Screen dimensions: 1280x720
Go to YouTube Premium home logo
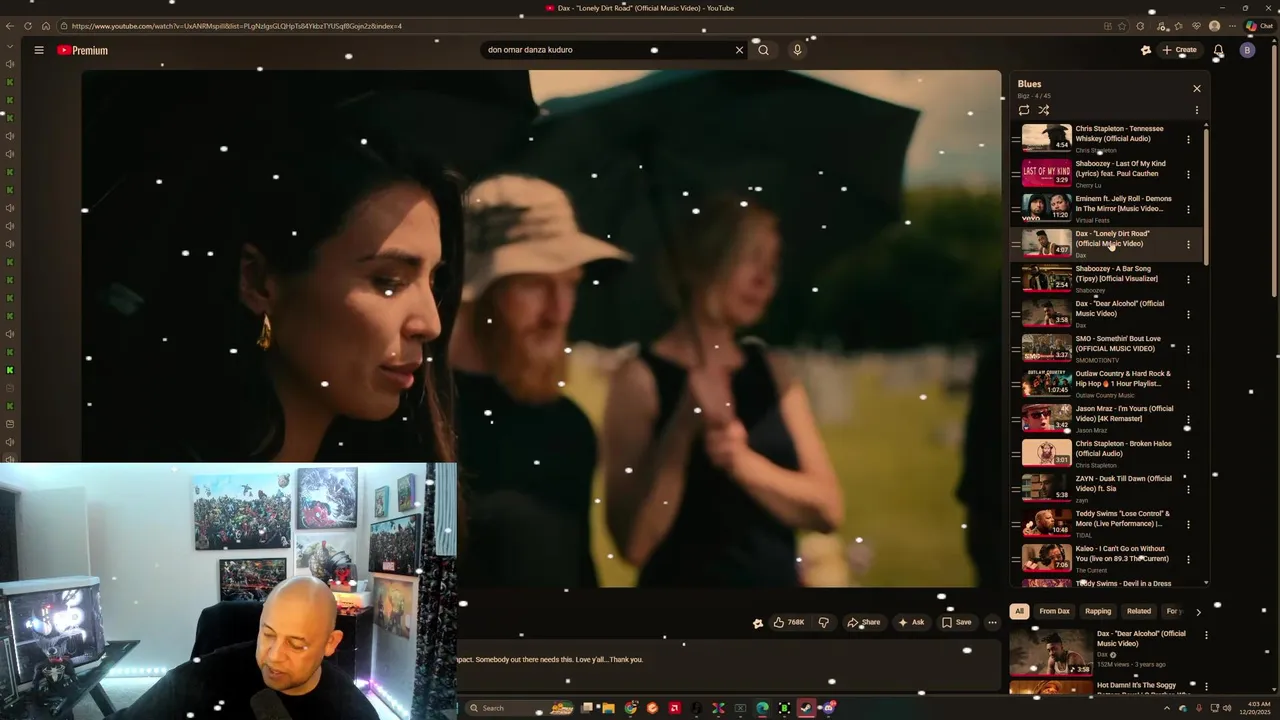(82, 50)
